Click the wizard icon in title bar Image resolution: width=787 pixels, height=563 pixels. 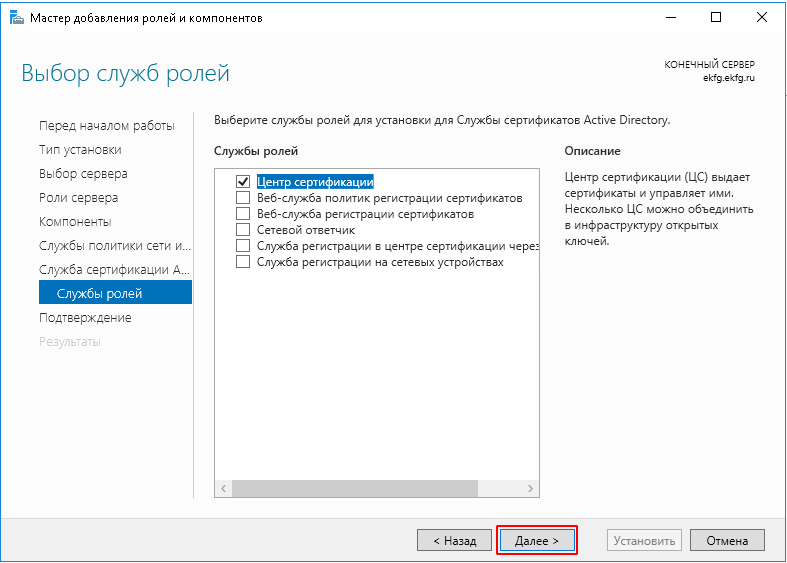17,18
